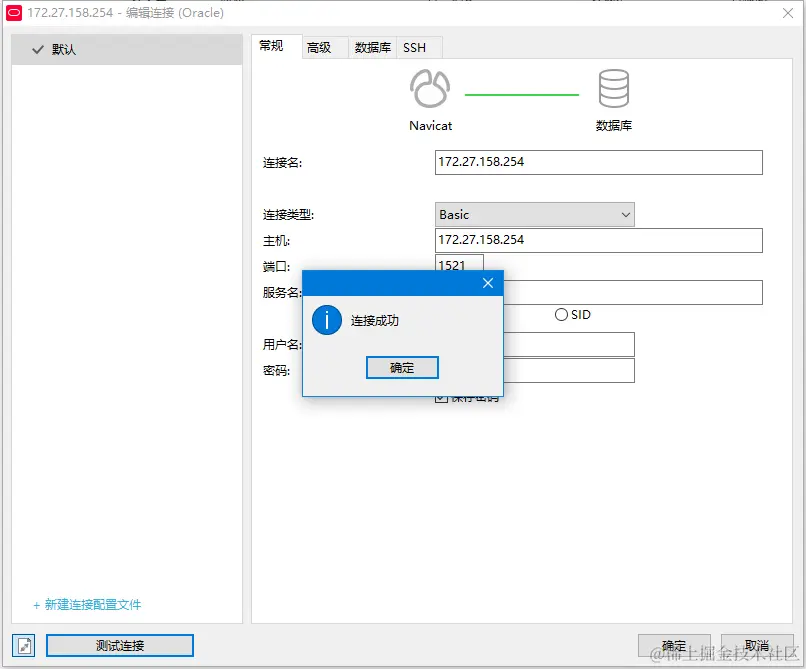
Task: Toggle the 保存密码 checkbox
Action: click(442, 397)
